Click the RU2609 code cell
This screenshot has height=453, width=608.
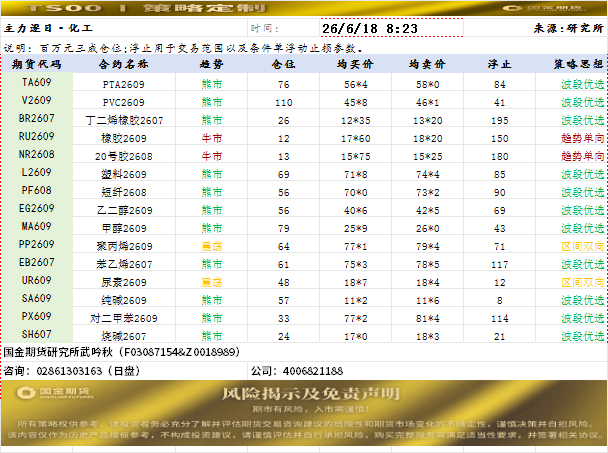(37, 136)
